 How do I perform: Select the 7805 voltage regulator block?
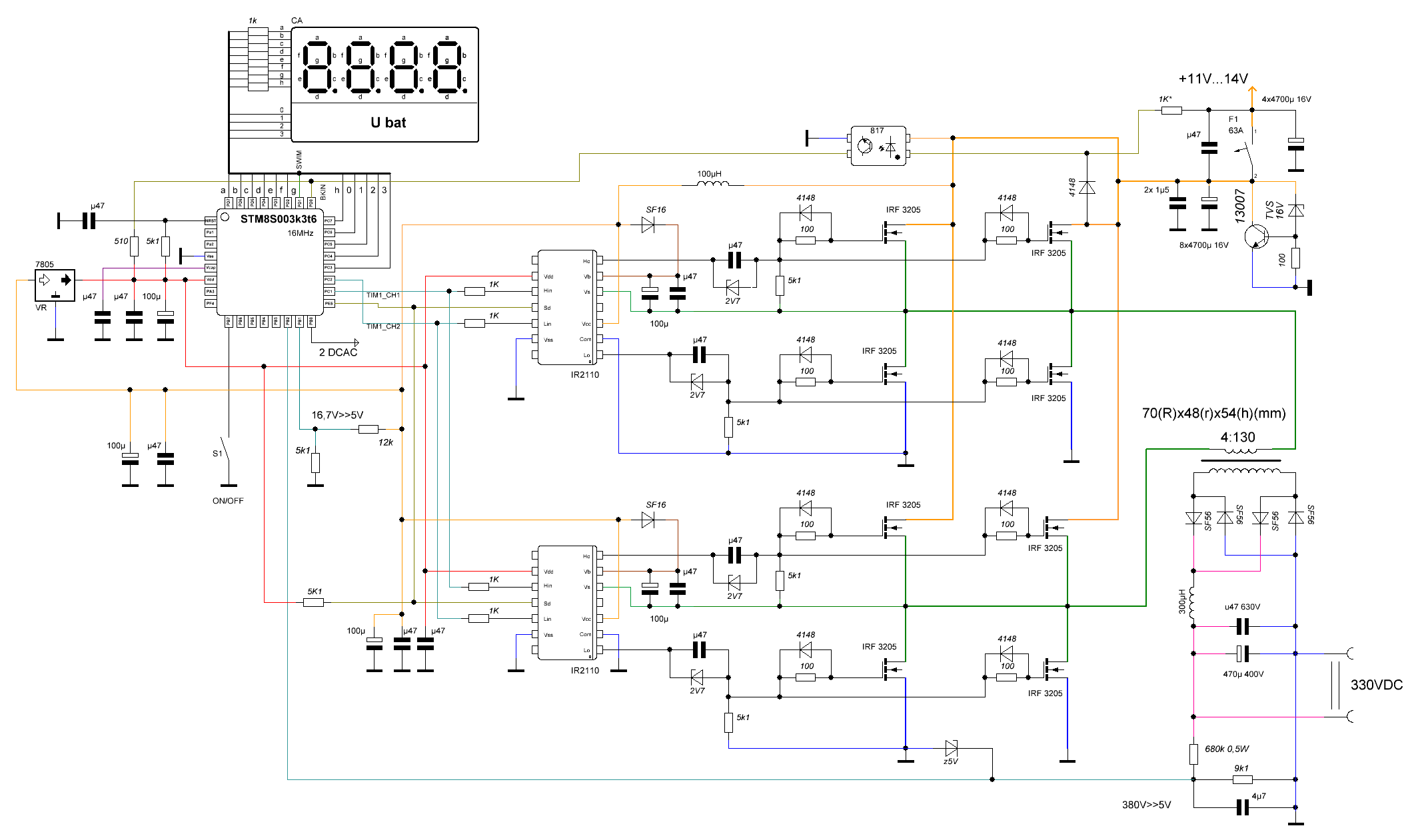(x=55, y=285)
